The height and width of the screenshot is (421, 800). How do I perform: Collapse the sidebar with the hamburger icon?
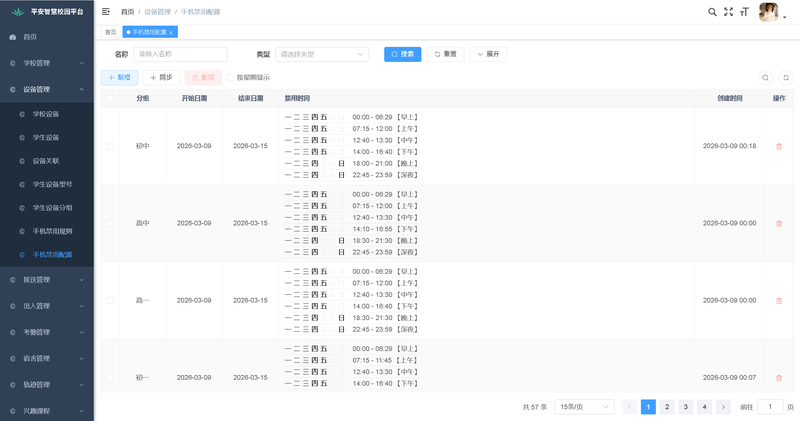pos(106,12)
